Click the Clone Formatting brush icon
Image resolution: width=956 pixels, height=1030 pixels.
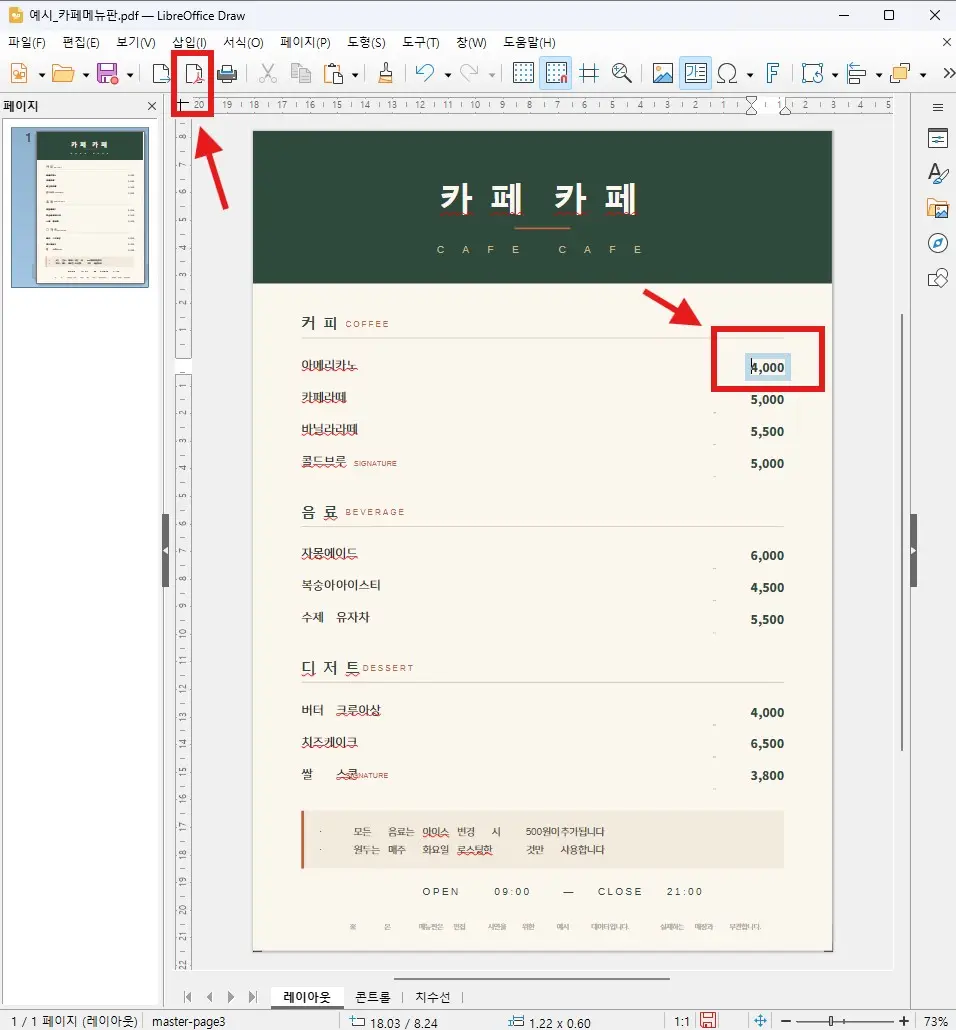(386, 73)
